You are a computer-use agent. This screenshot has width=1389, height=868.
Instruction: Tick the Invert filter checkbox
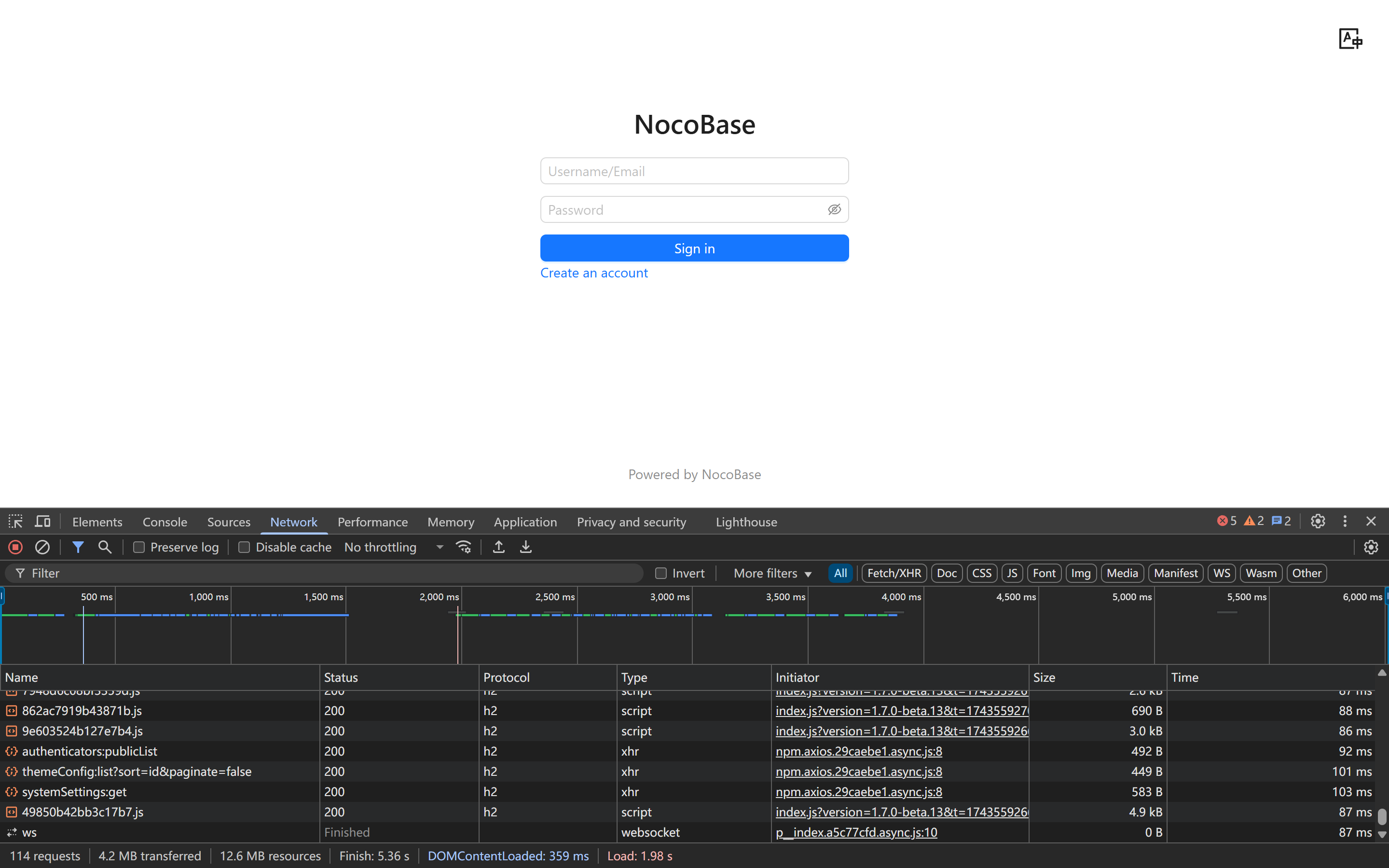pos(660,573)
